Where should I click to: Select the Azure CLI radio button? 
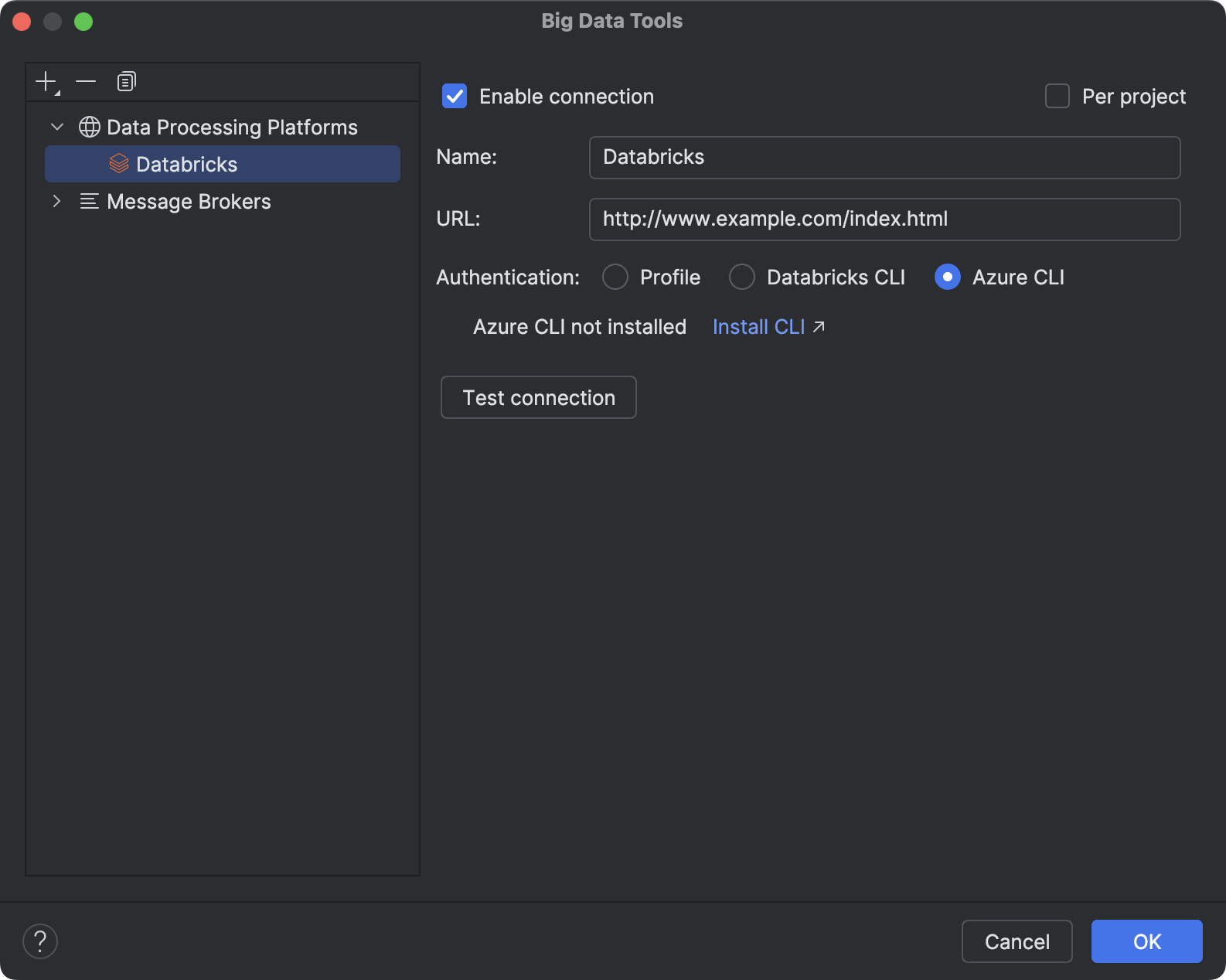click(947, 277)
